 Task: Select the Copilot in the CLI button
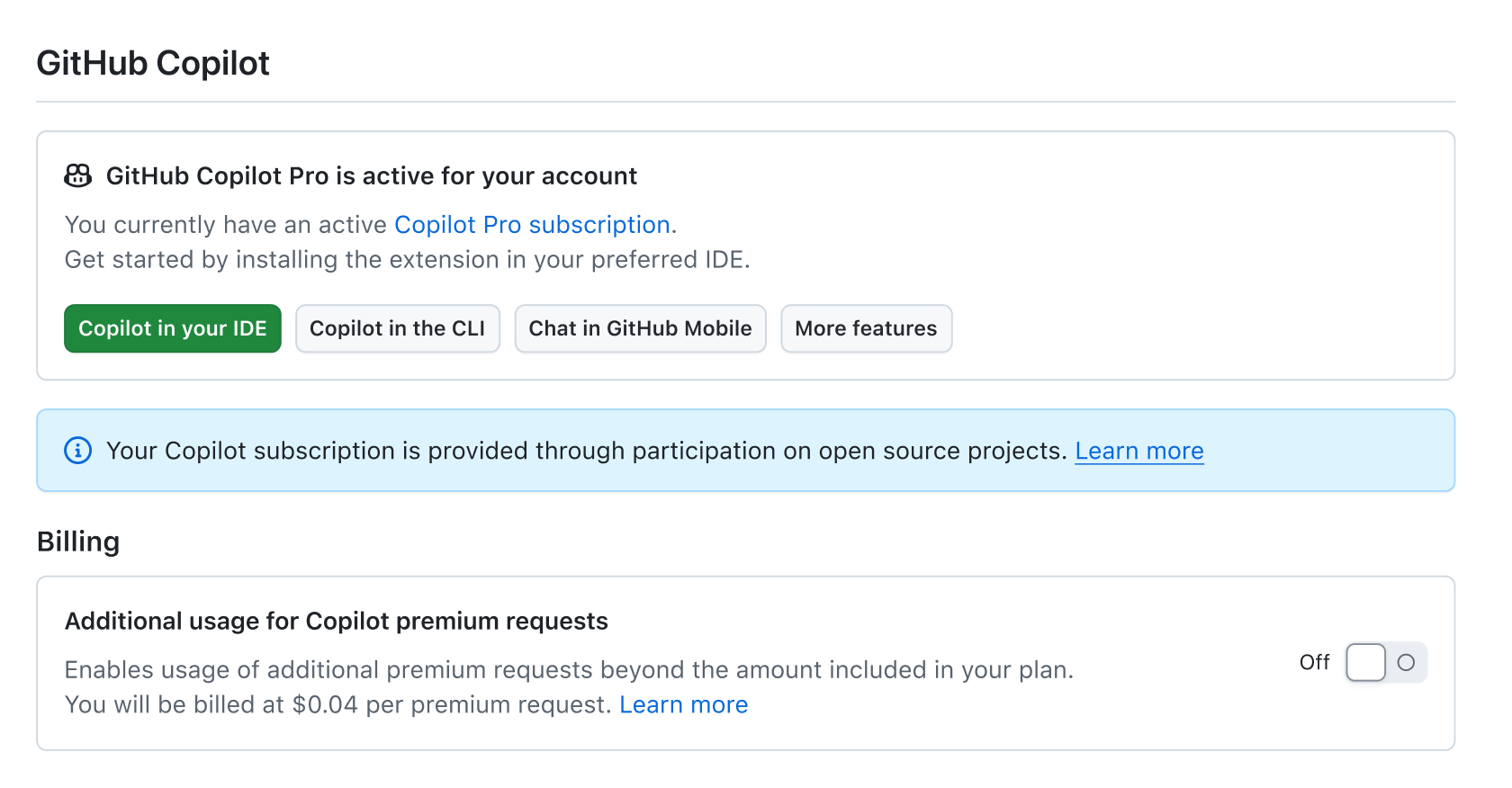(397, 328)
